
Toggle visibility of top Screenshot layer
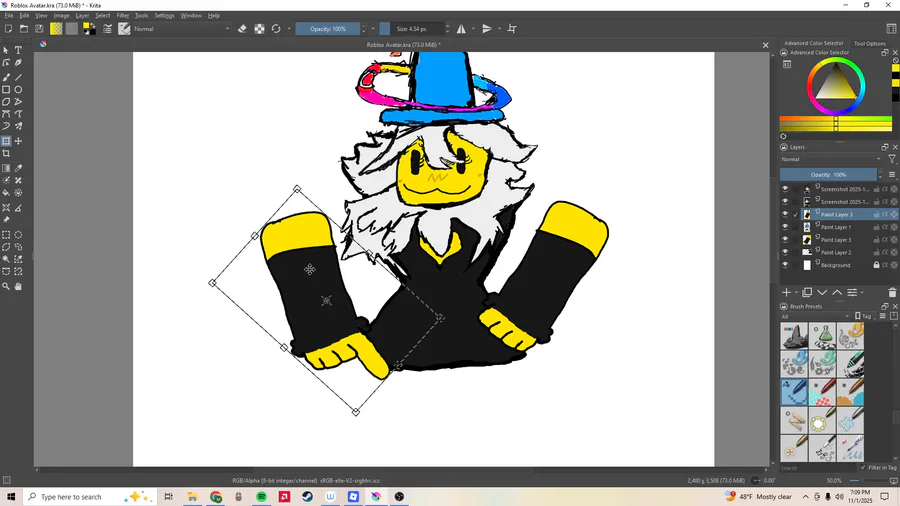(x=785, y=189)
